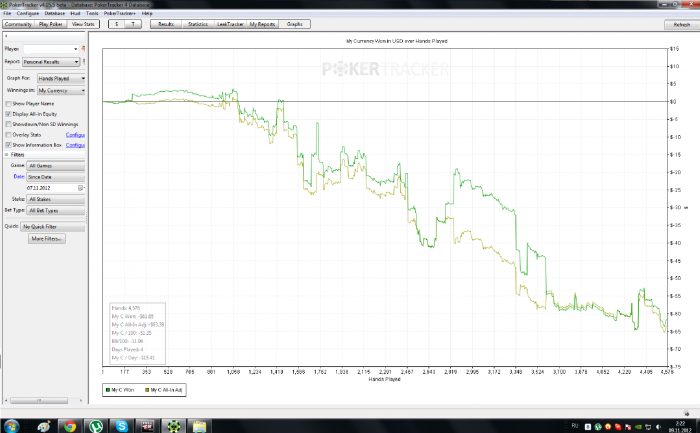The image size is (700, 433).
Task: Open Full Tilt Poker taskbar icon
Action: pos(147,426)
